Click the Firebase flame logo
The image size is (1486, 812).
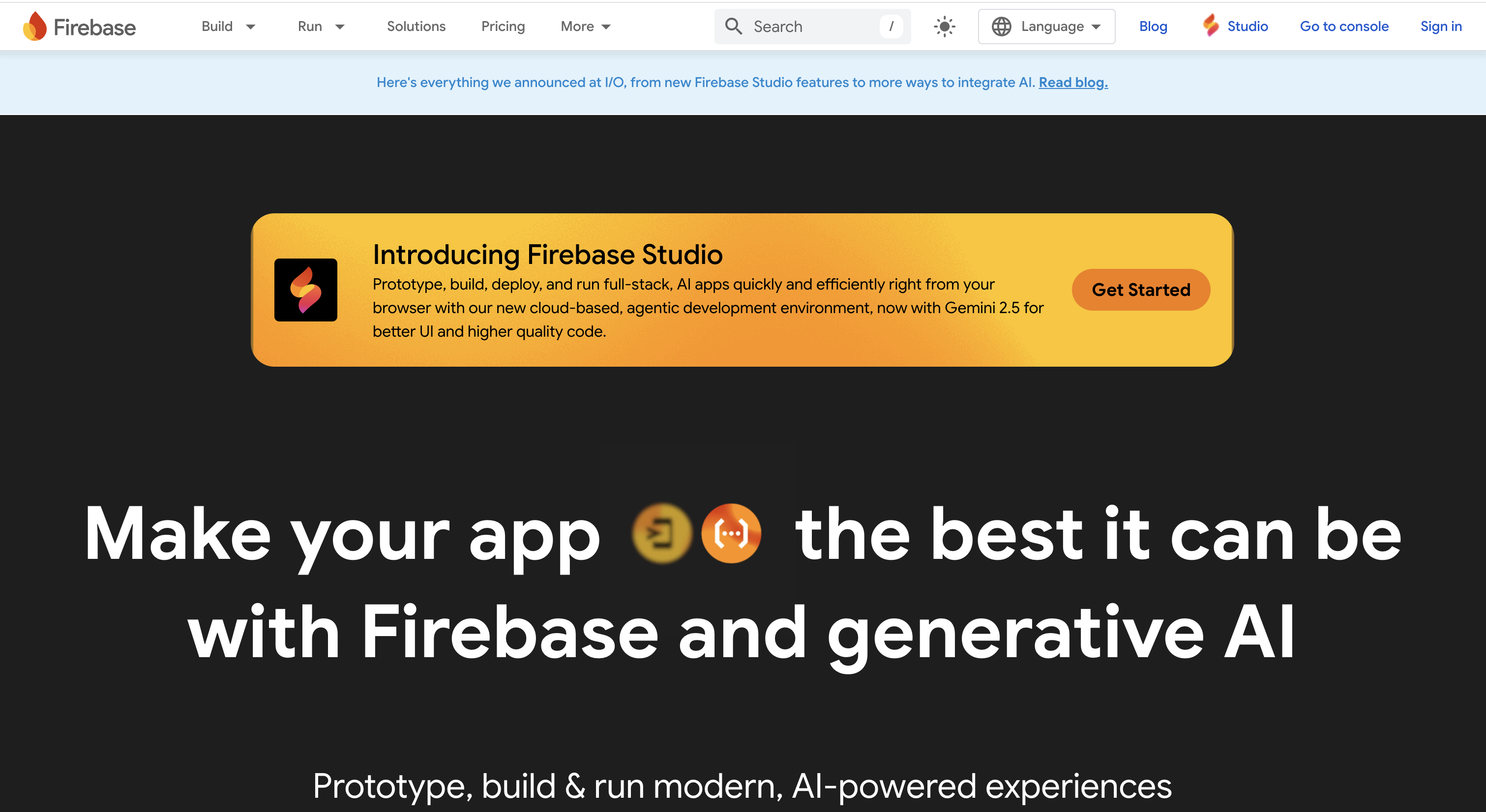coord(34,26)
